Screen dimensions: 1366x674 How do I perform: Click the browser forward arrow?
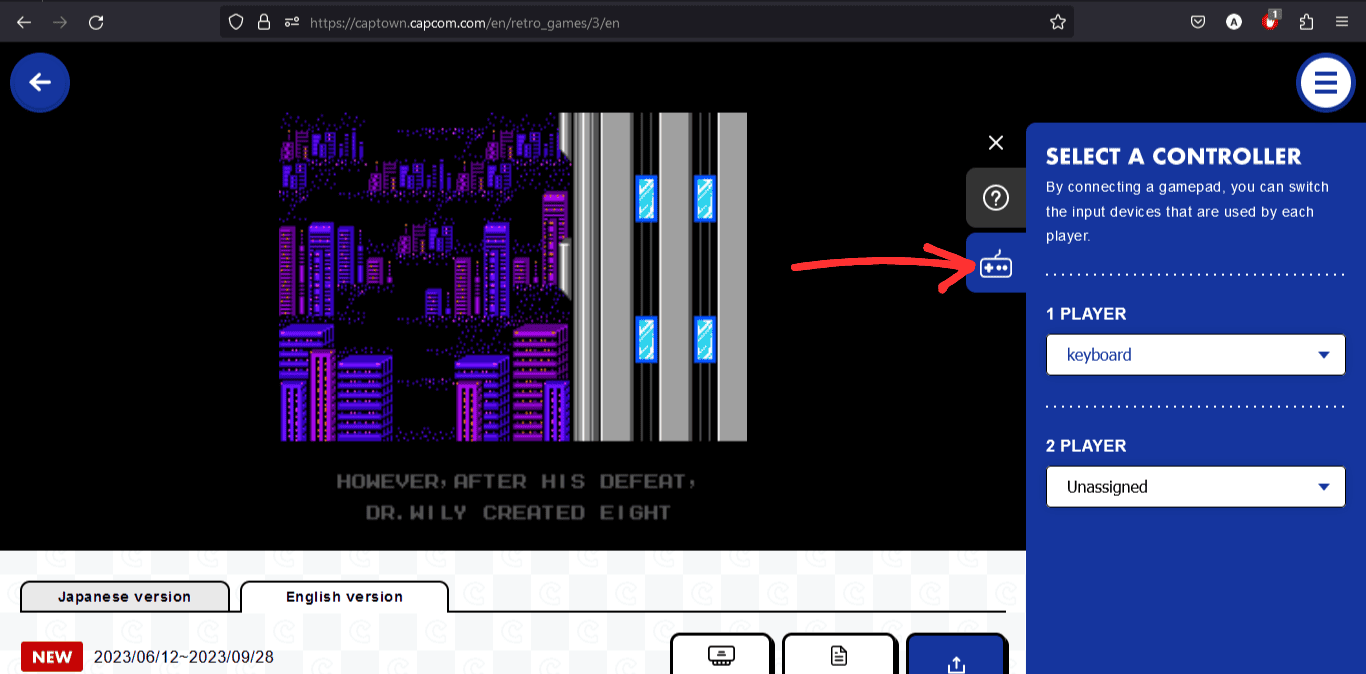click(60, 22)
